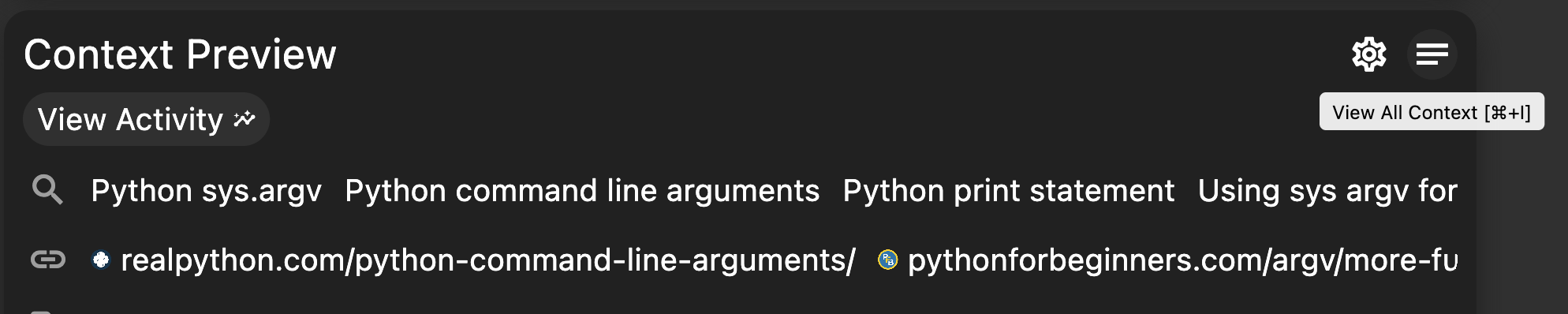
Task: Click the pythonforbeginners.com favicon
Action: pyautogui.click(x=887, y=260)
